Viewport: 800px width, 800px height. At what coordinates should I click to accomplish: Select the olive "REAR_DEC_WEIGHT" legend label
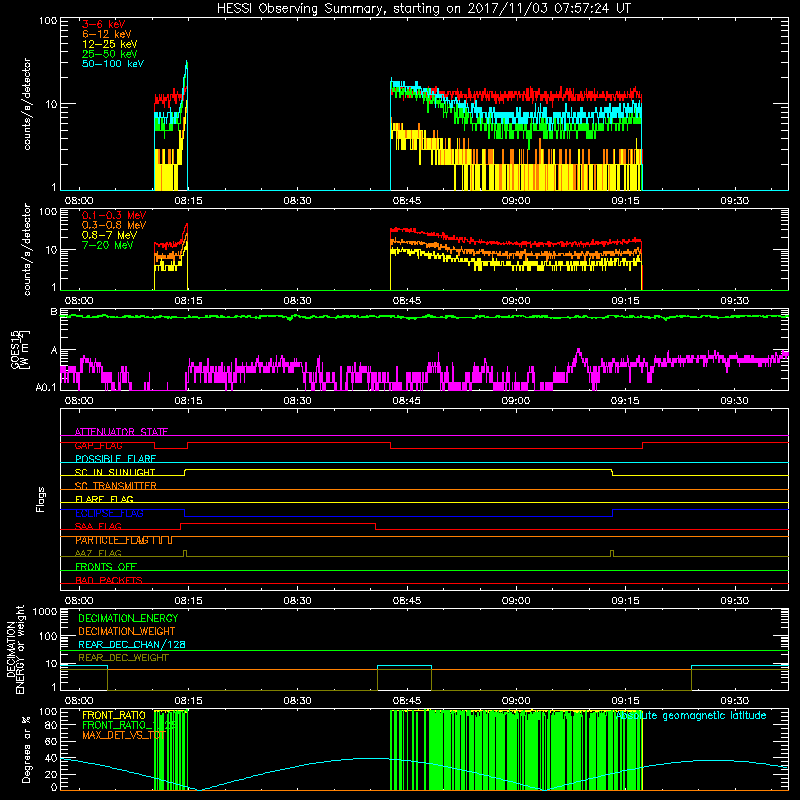[123, 658]
